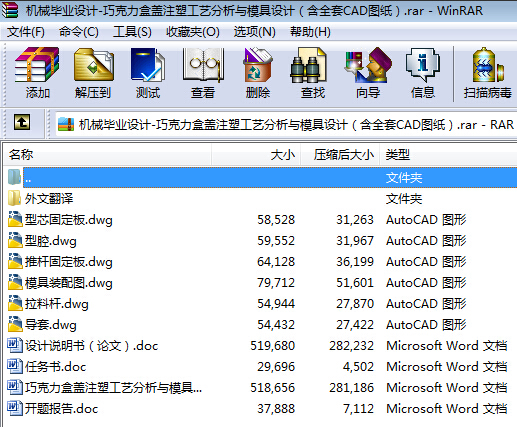The image size is (517, 427).
Task: Select file name 巧克力盒盖注塑工艺分析与模具...
Action: 113,388
